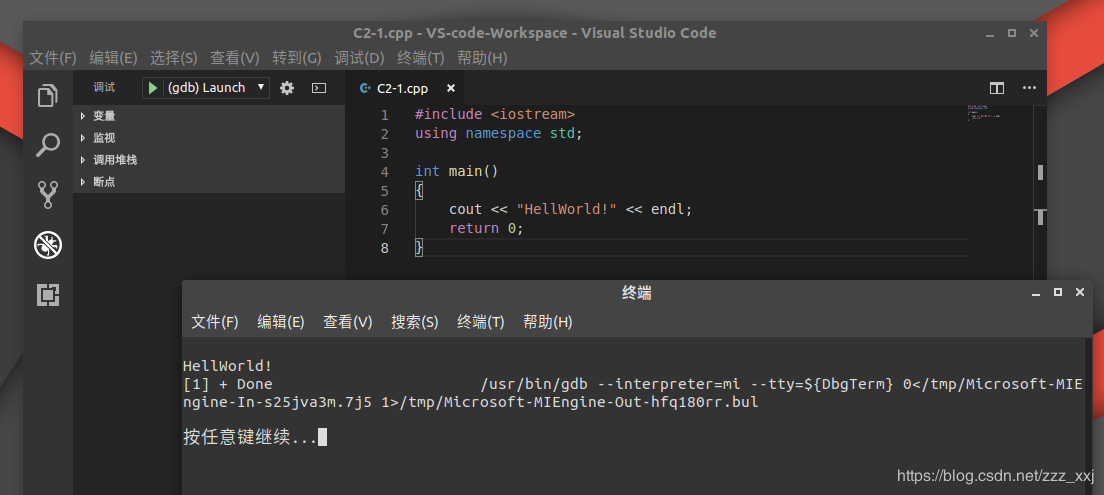Click the "using namespace std;" line
This screenshot has width=1104, height=495.
[x=498, y=134]
